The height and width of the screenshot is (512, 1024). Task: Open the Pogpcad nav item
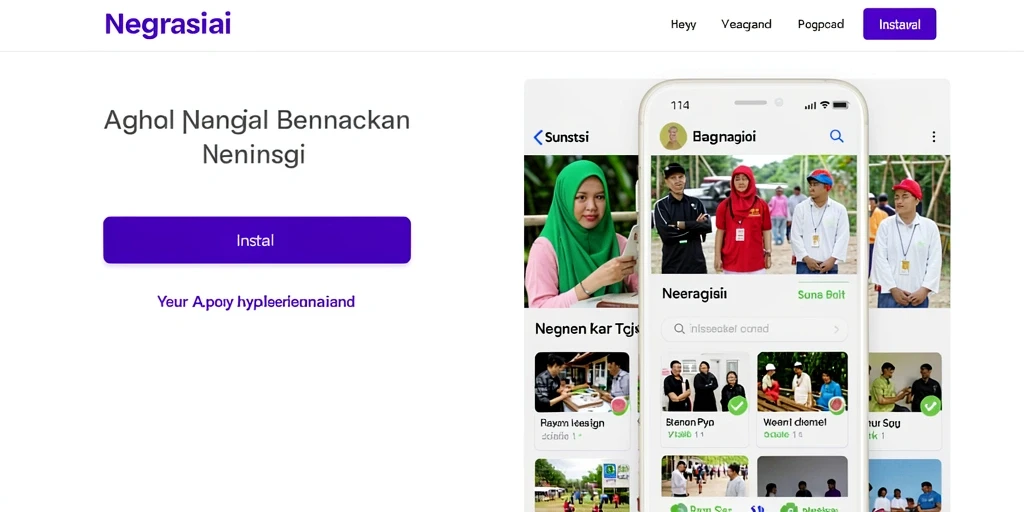click(820, 25)
